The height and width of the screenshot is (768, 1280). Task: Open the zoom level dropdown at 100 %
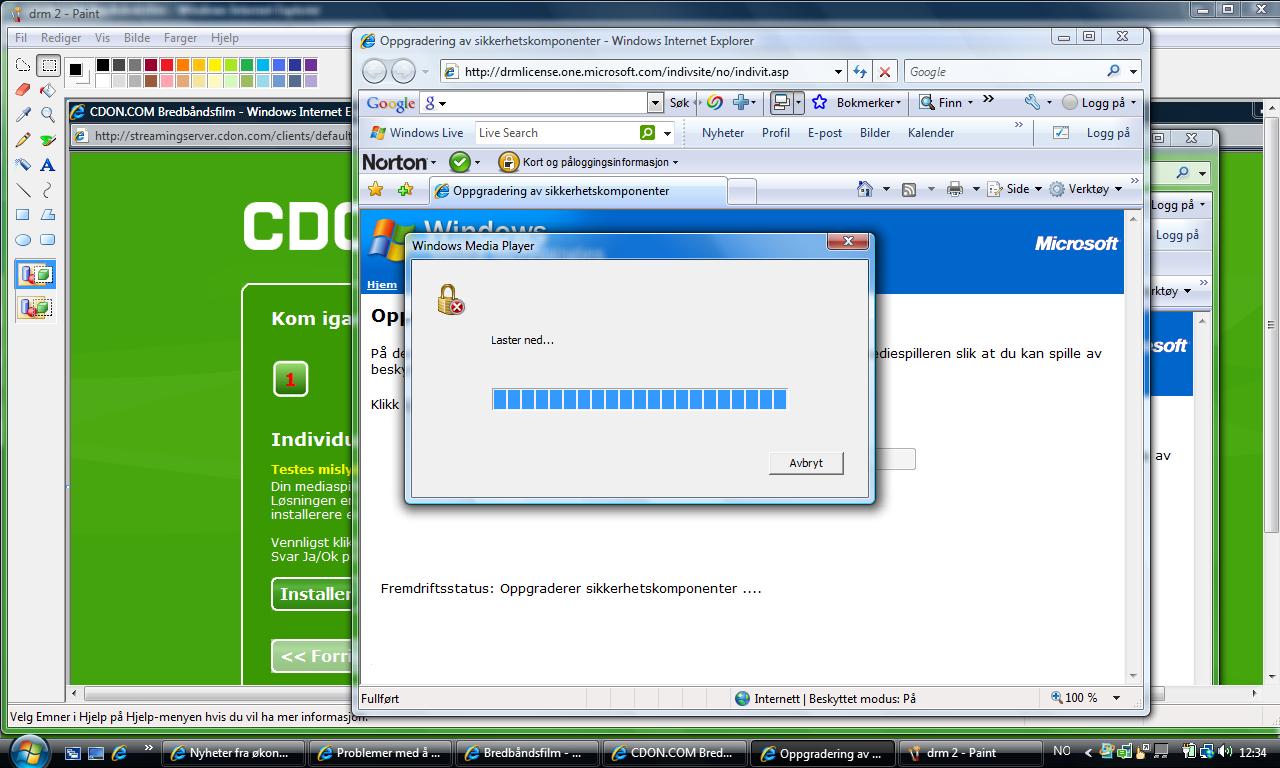[x=1116, y=698]
